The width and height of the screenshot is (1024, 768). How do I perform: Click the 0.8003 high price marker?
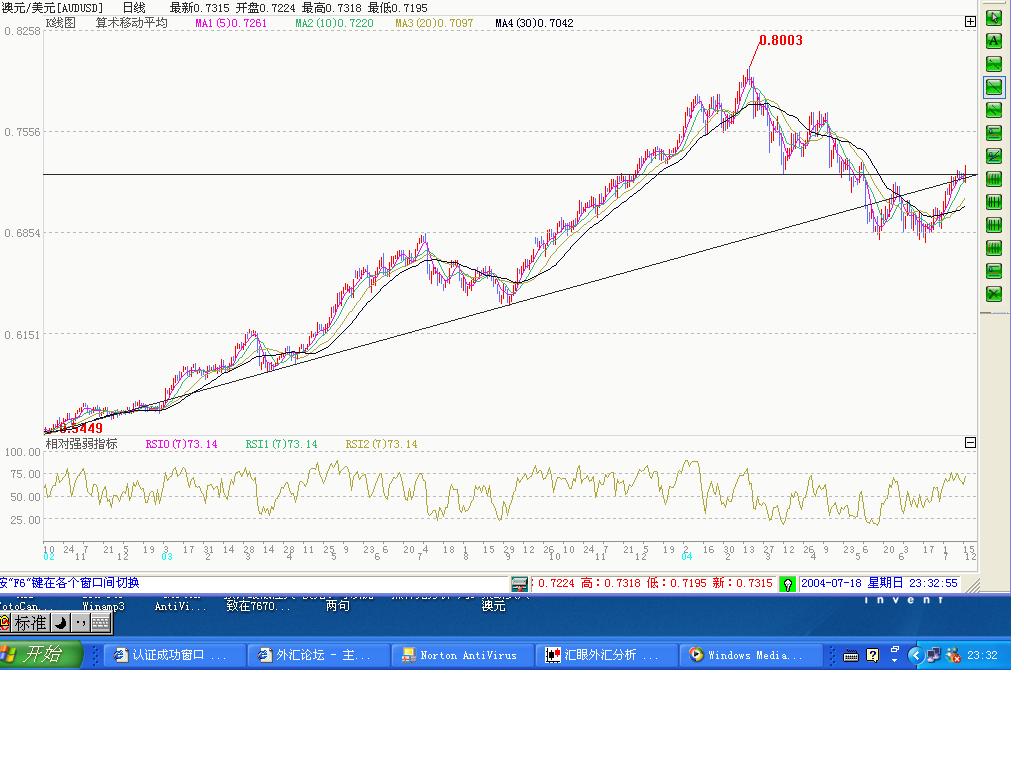(x=780, y=40)
